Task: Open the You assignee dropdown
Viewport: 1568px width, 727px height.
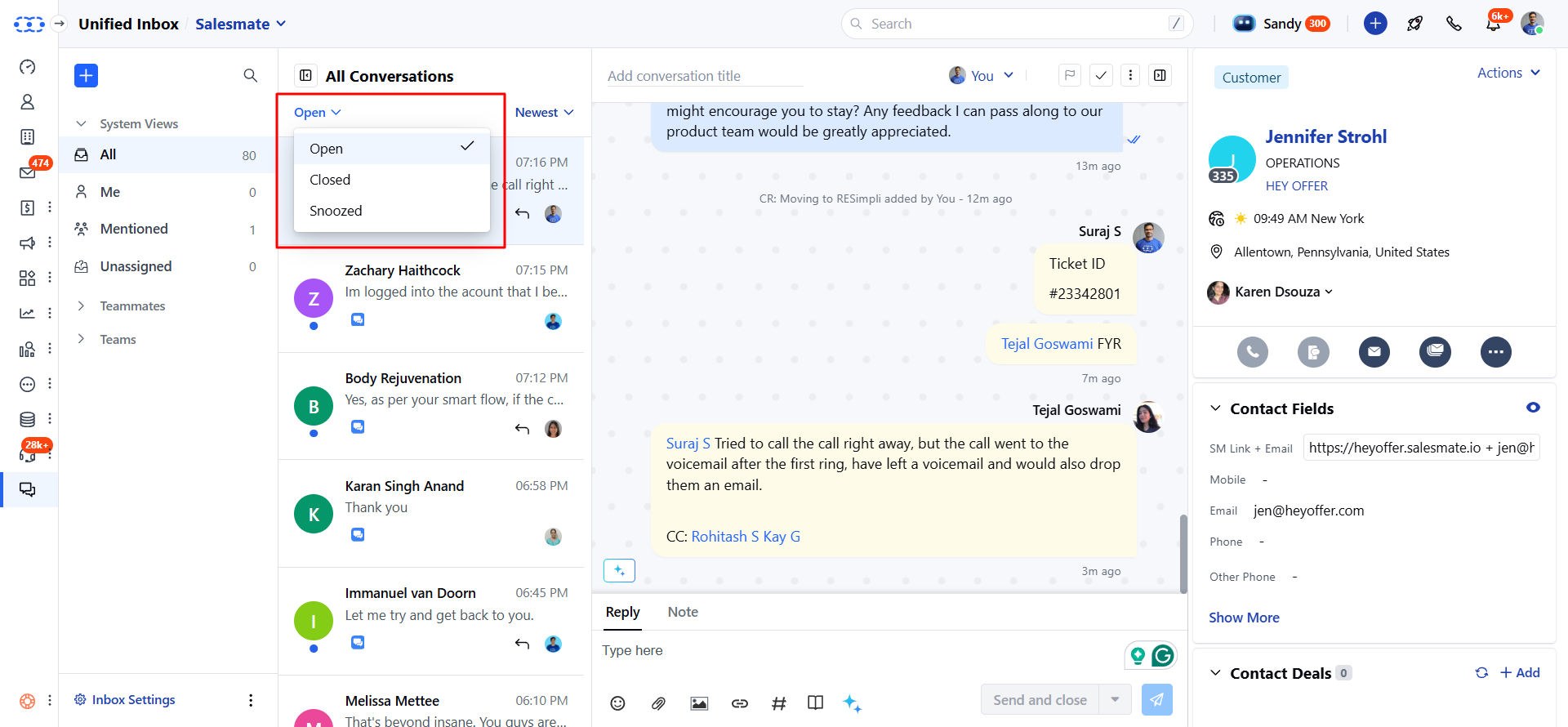Action: coord(981,75)
